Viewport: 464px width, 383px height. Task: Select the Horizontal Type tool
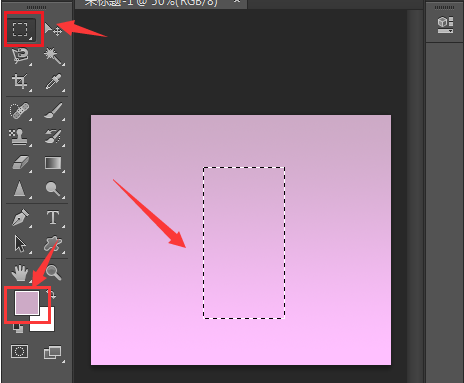click(53, 218)
